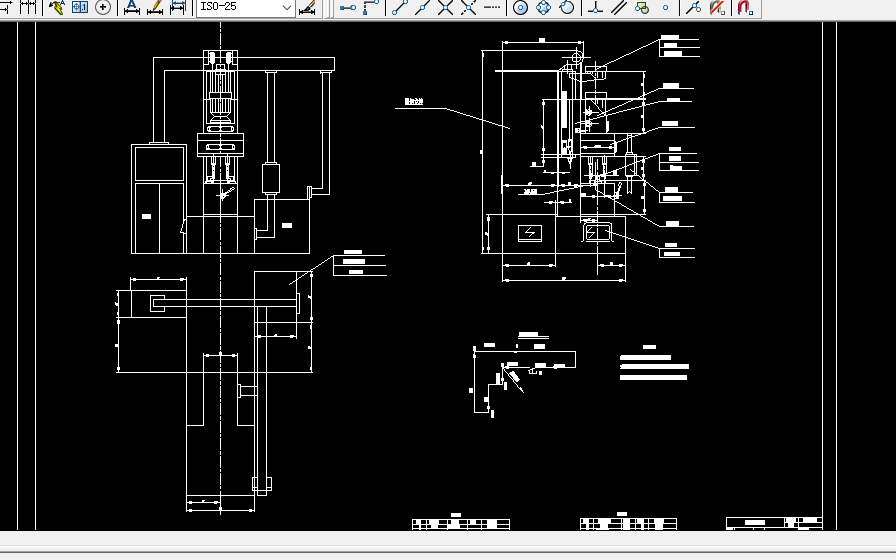
Task: Select Snap to Quadrant
Action: 543,7
